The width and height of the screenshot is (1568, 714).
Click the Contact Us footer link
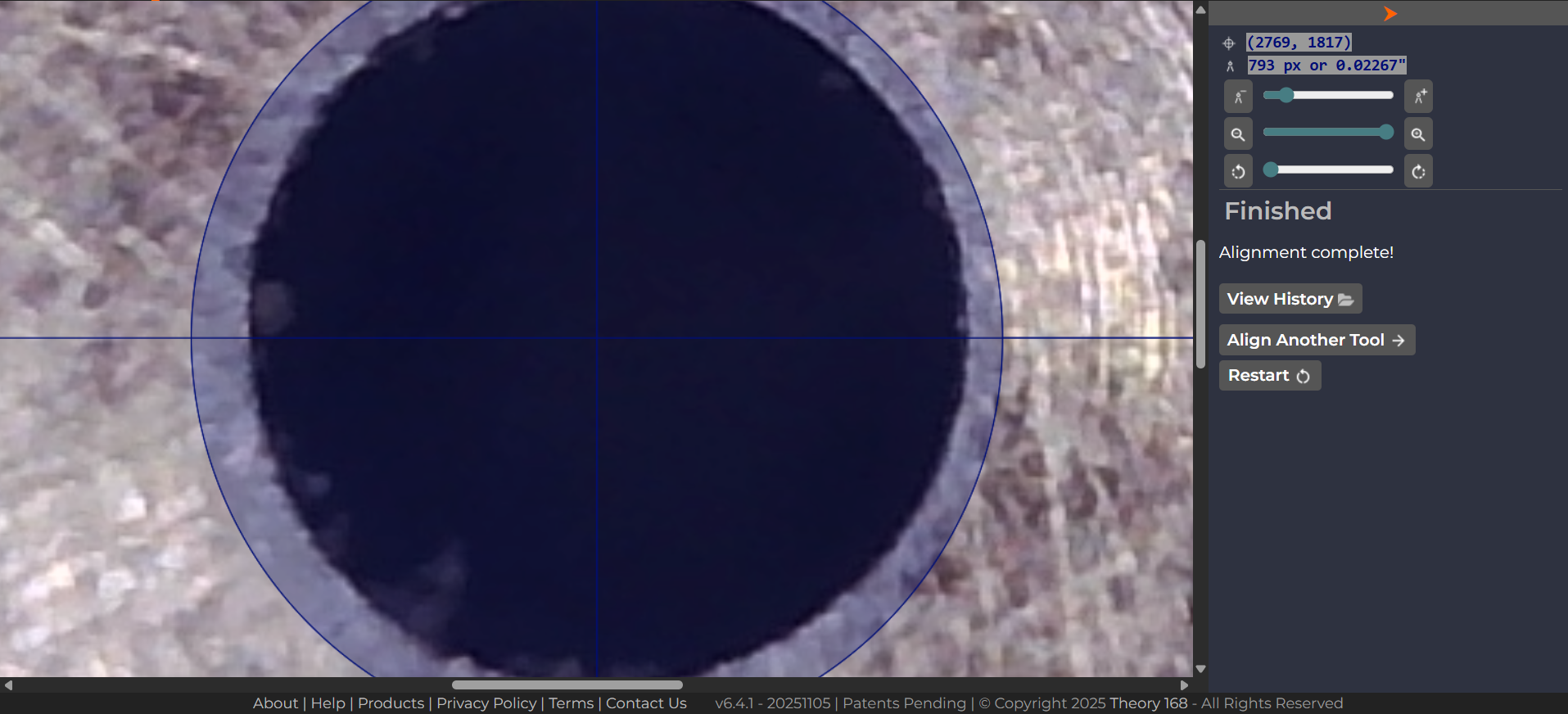point(646,703)
